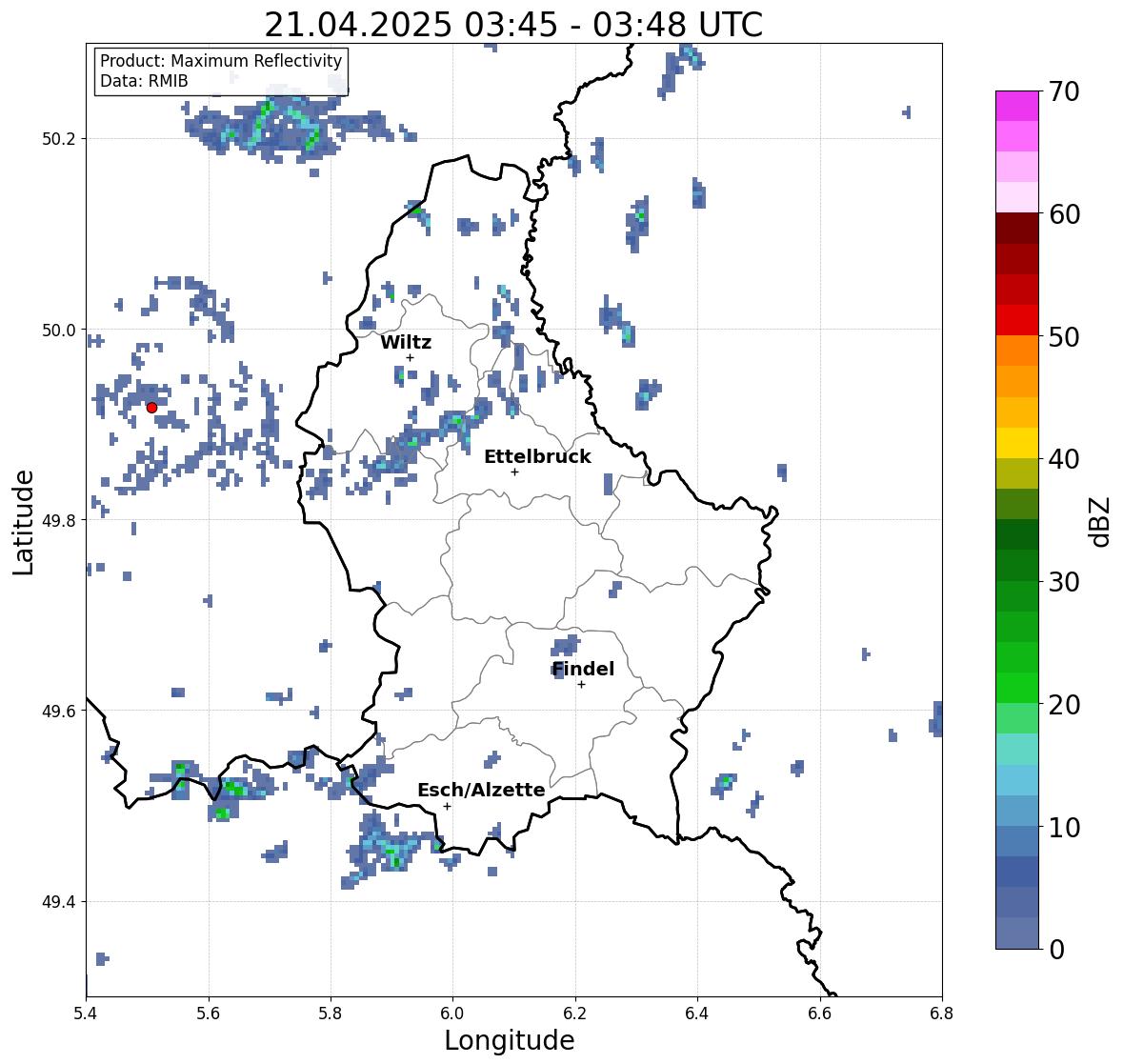Select the Wiltz station label
This screenshot has width=1123, height=1064.
(x=406, y=342)
